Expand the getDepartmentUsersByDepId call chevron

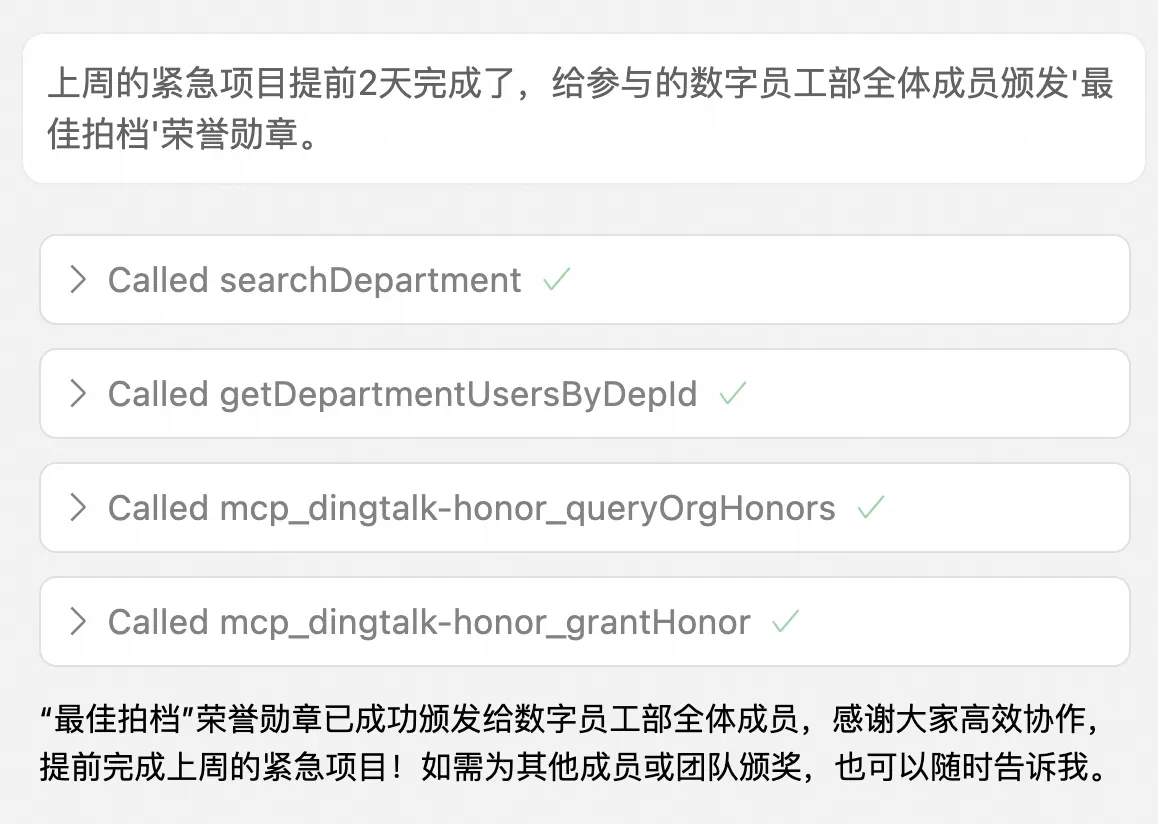(x=77, y=394)
